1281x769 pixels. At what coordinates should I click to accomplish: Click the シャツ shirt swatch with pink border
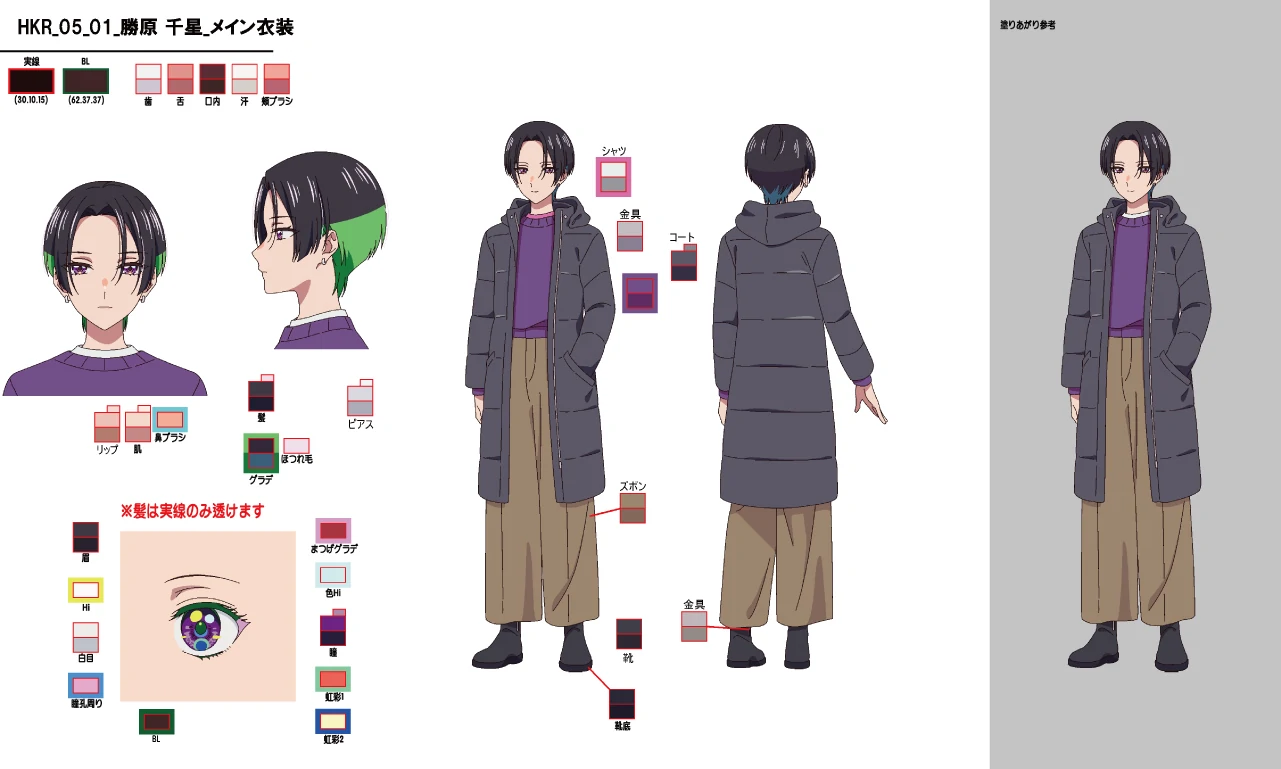[x=613, y=177]
